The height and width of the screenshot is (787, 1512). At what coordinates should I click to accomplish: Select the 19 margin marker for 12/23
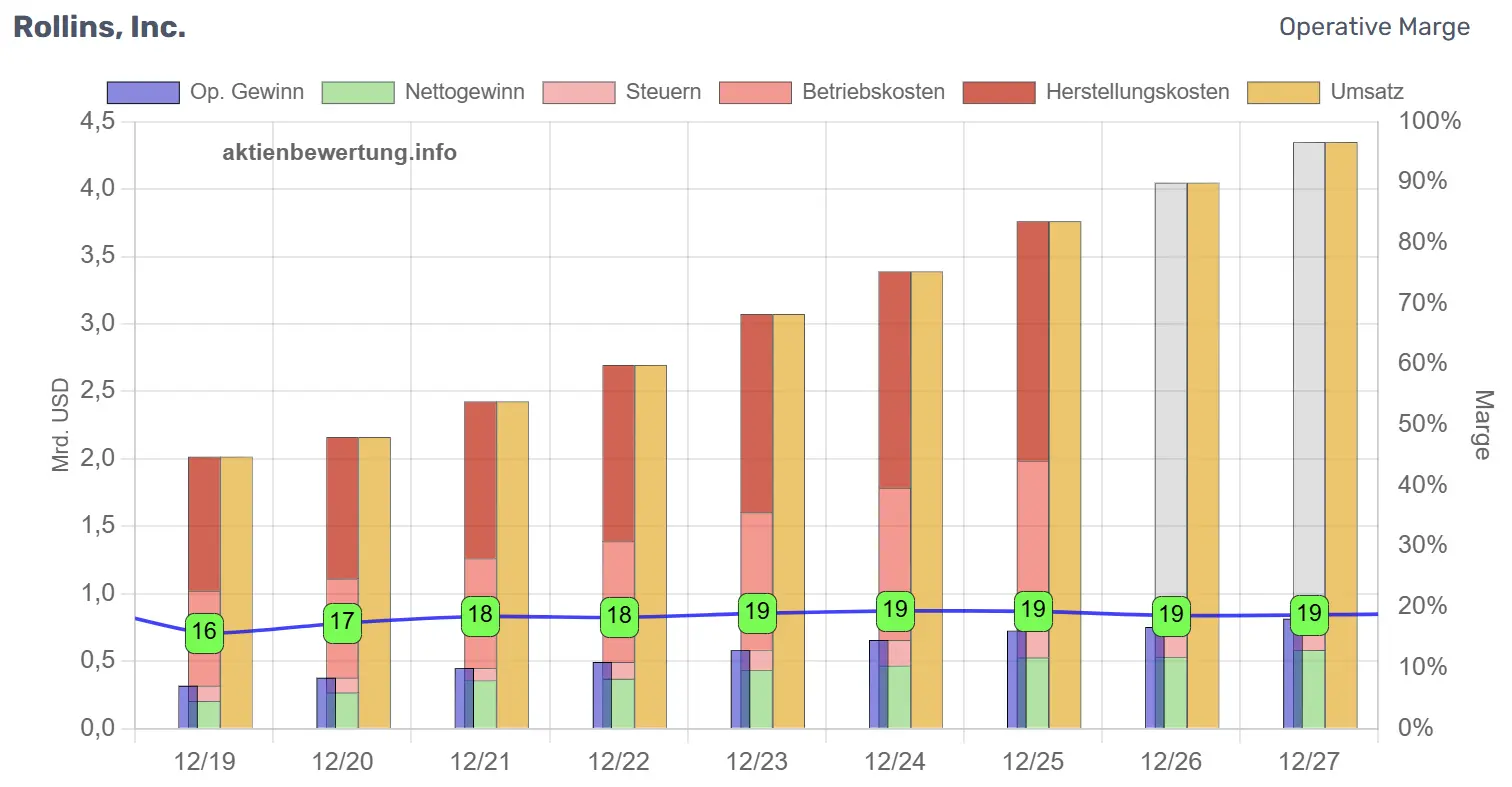[757, 612]
